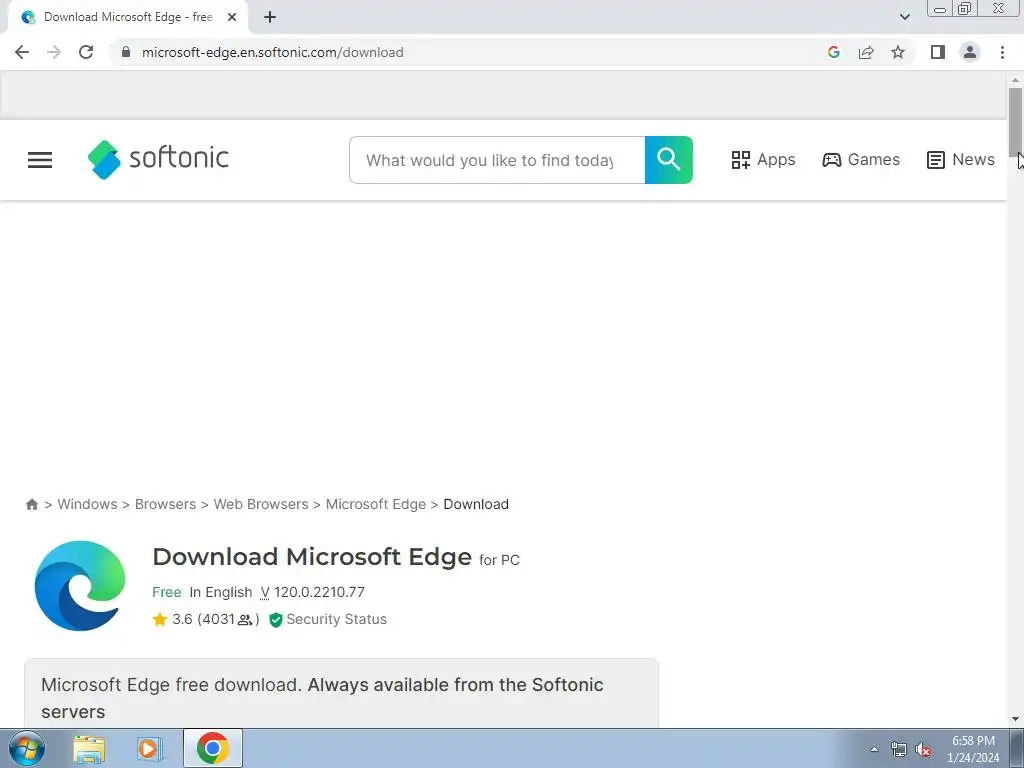Open the Web Browsers breadcrumb link
This screenshot has height=768, width=1024.
click(261, 504)
